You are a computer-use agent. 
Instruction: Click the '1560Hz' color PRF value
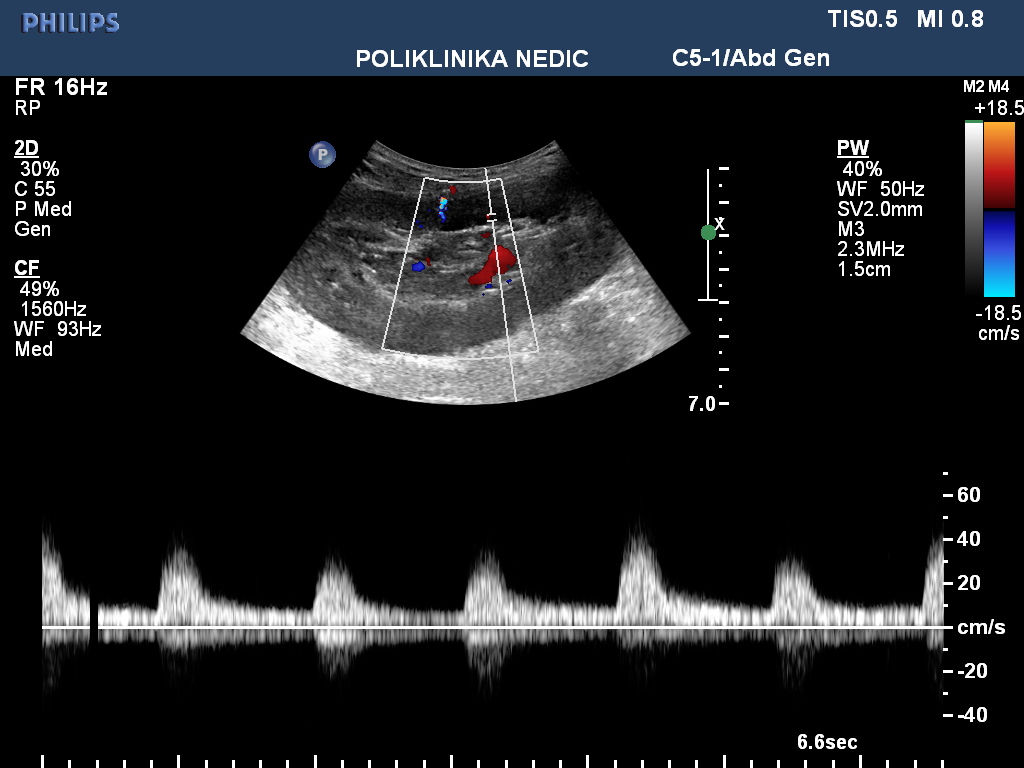tap(53, 309)
